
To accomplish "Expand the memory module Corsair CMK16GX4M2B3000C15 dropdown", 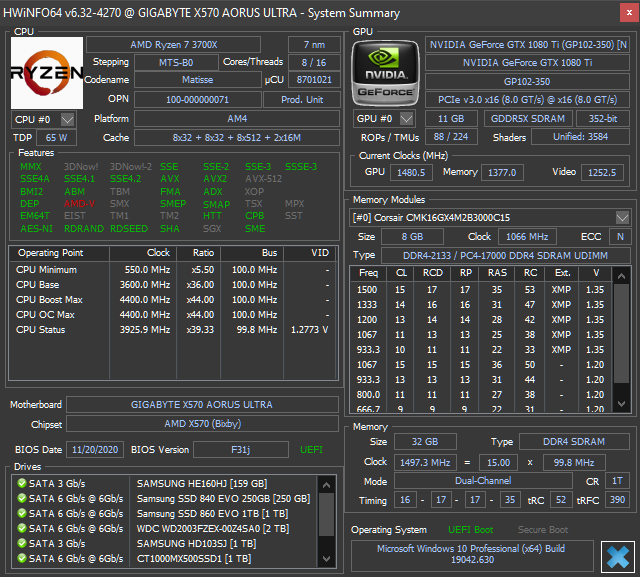I will tap(622, 217).
